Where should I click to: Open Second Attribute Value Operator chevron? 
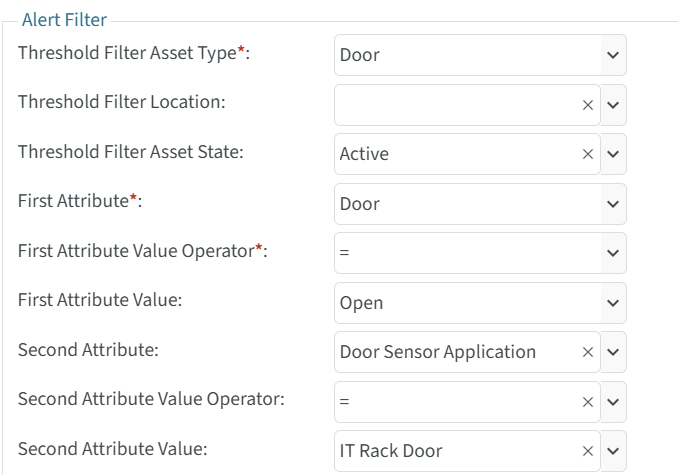click(x=614, y=401)
